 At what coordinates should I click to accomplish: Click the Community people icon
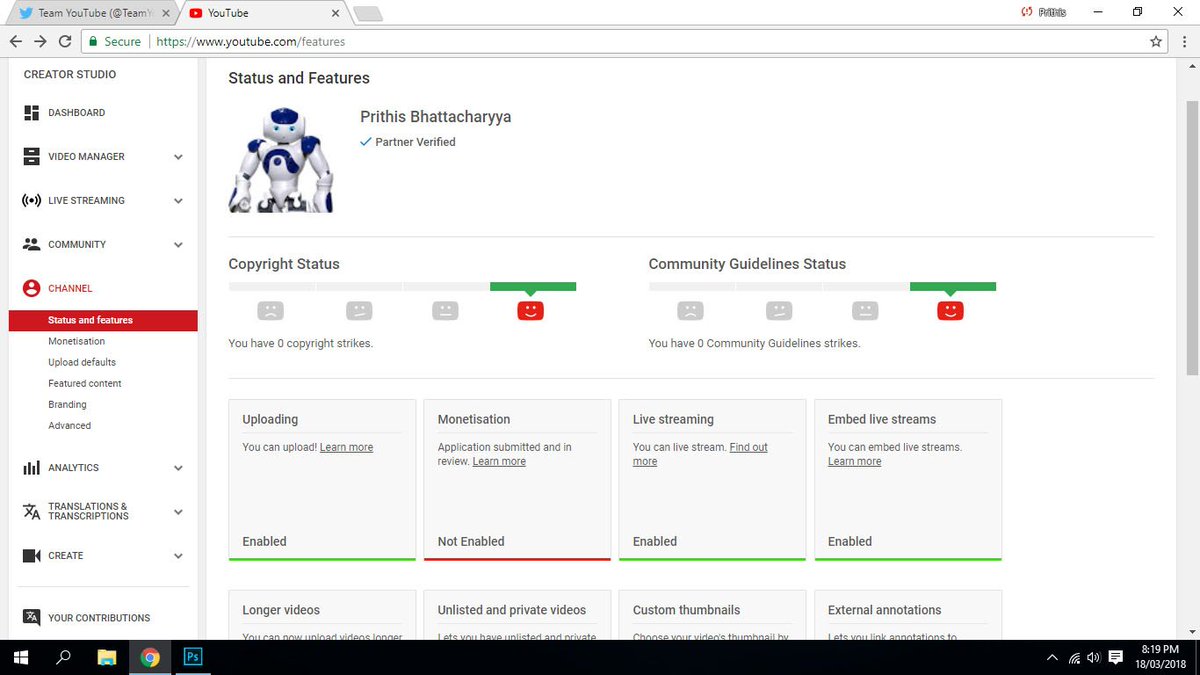click(x=31, y=244)
